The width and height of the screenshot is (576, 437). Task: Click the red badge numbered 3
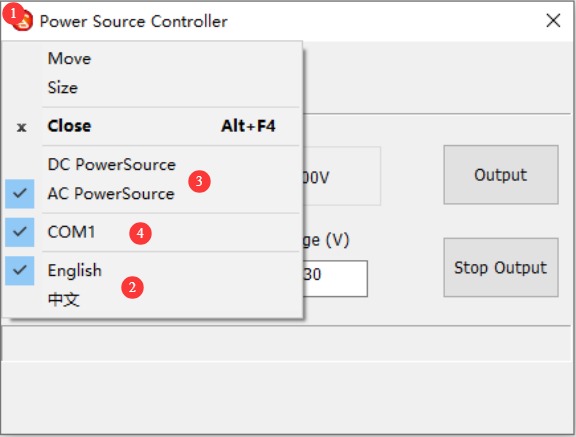click(199, 181)
